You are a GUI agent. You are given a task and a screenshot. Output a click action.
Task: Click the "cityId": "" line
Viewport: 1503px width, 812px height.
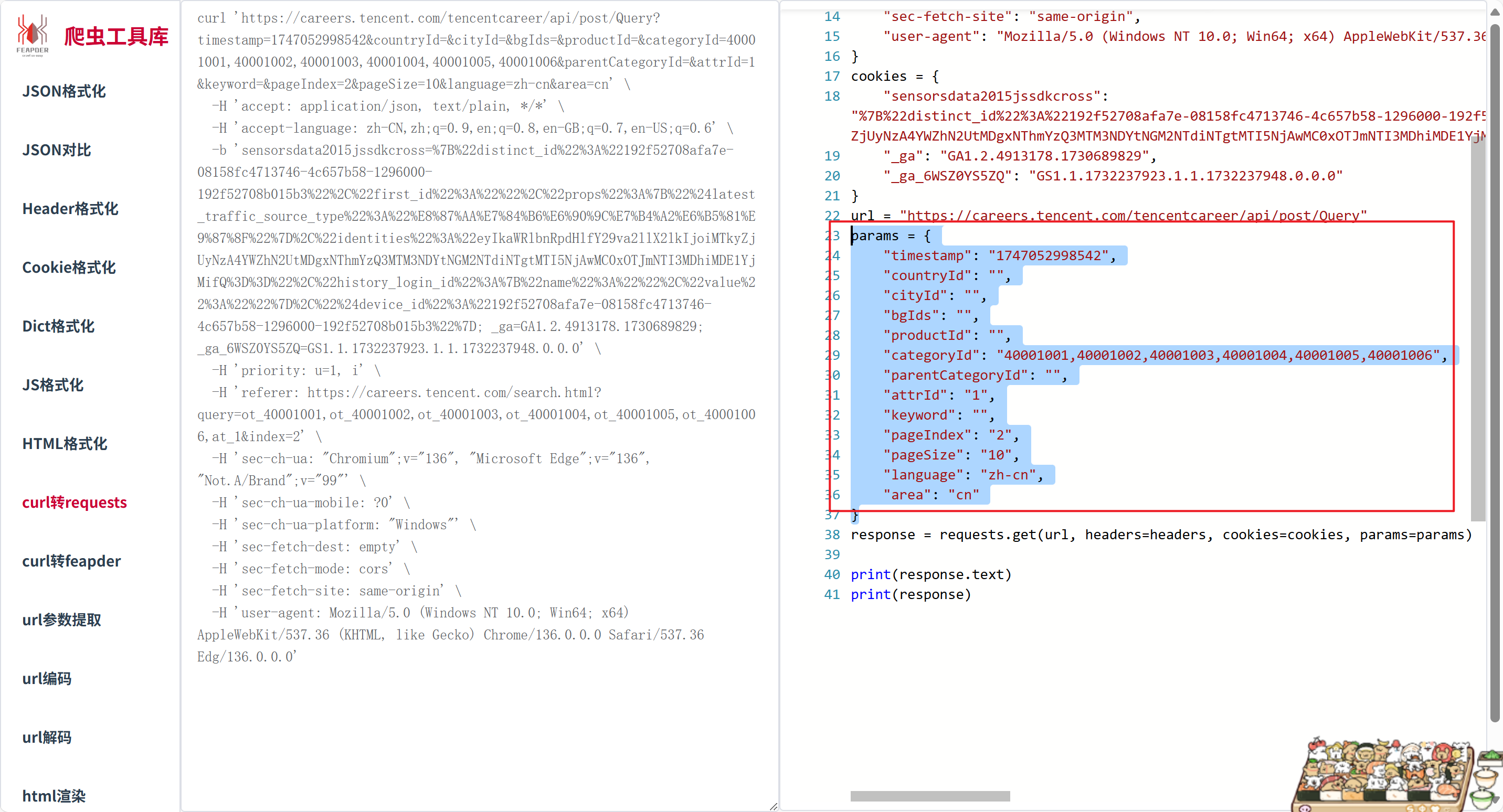[x=934, y=295]
